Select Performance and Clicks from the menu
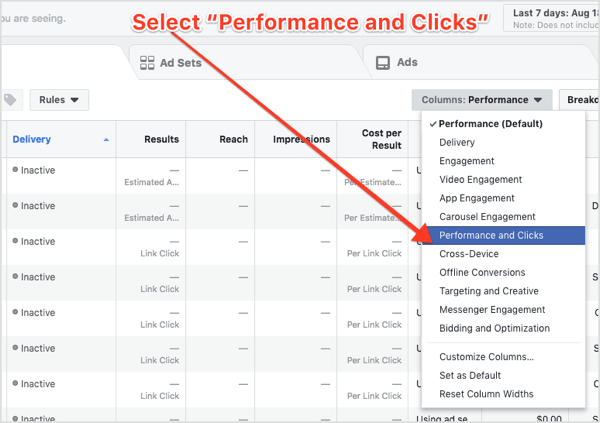The image size is (600, 423). 491,235
